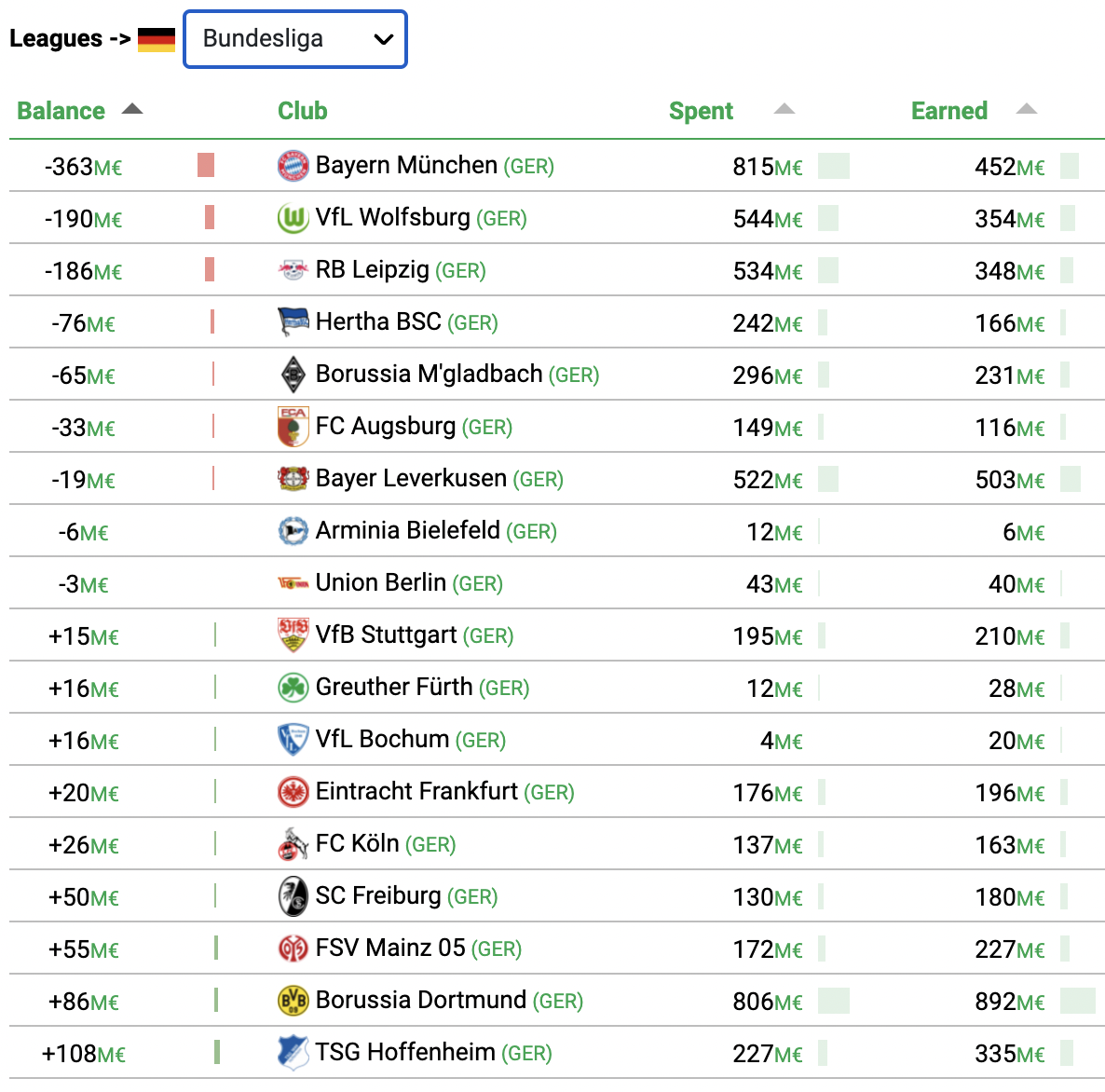Click the German flag icon next to Leagues
Image resolution: width=1105 pixels, height=1092 pixels.
click(157, 39)
